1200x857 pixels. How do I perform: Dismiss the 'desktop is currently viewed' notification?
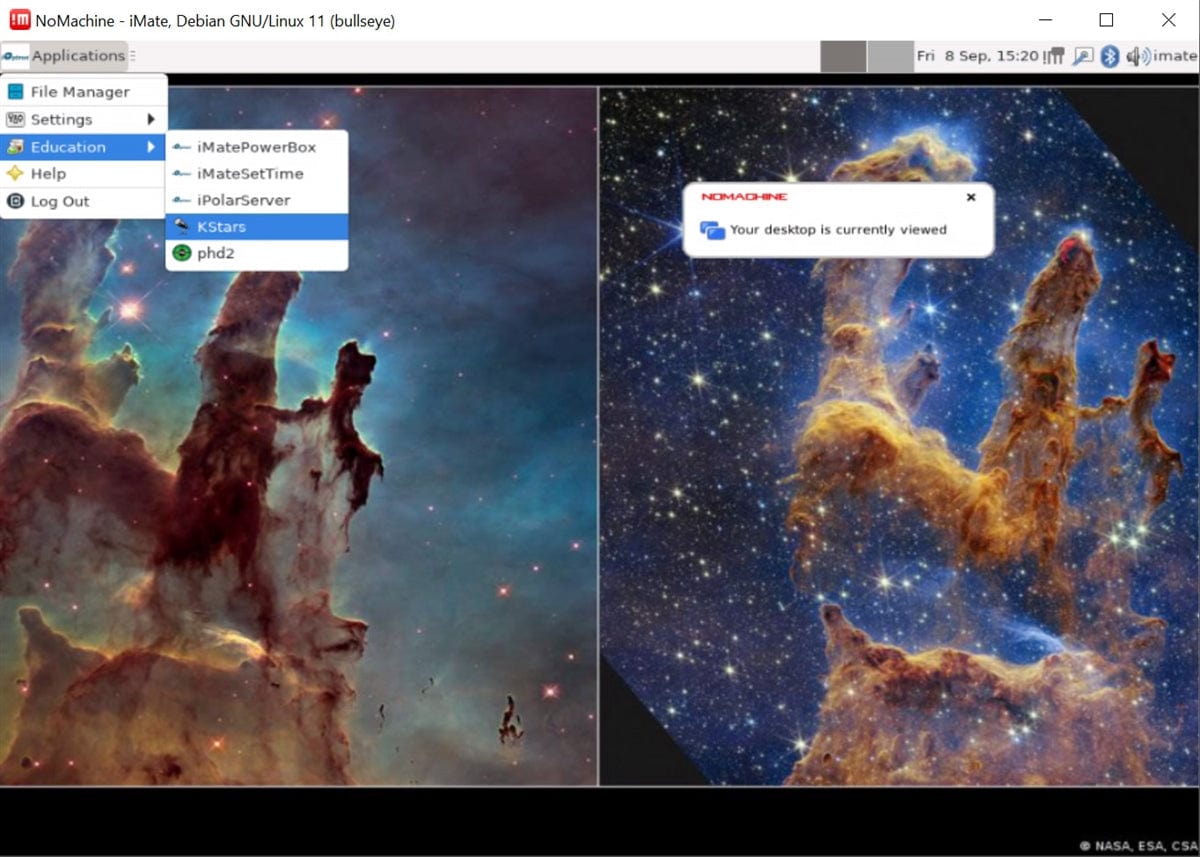pyautogui.click(x=970, y=197)
